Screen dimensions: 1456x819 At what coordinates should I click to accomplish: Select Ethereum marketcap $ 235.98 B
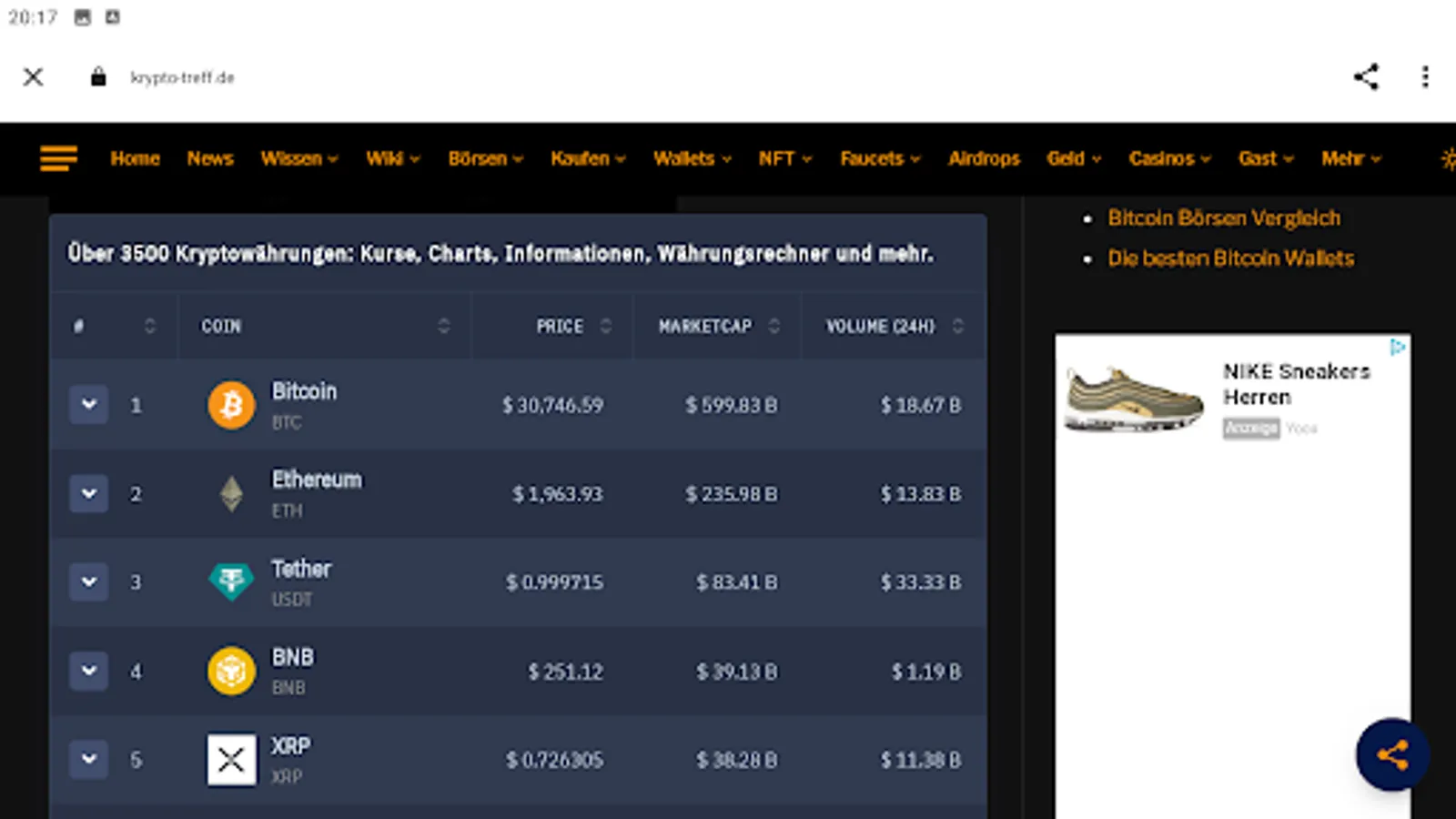732,494
